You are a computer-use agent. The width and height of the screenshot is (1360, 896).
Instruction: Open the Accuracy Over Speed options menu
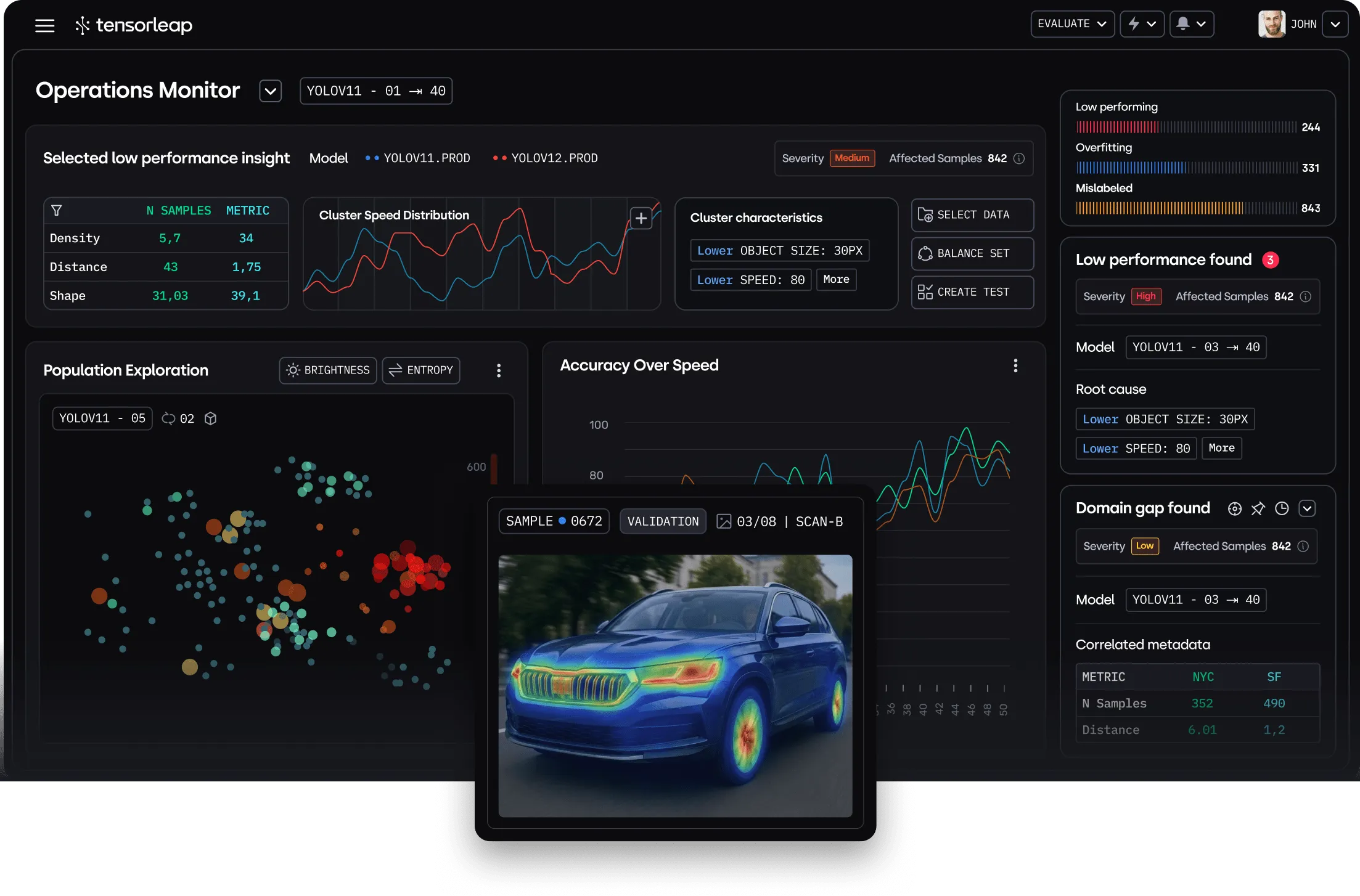[1015, 365]
